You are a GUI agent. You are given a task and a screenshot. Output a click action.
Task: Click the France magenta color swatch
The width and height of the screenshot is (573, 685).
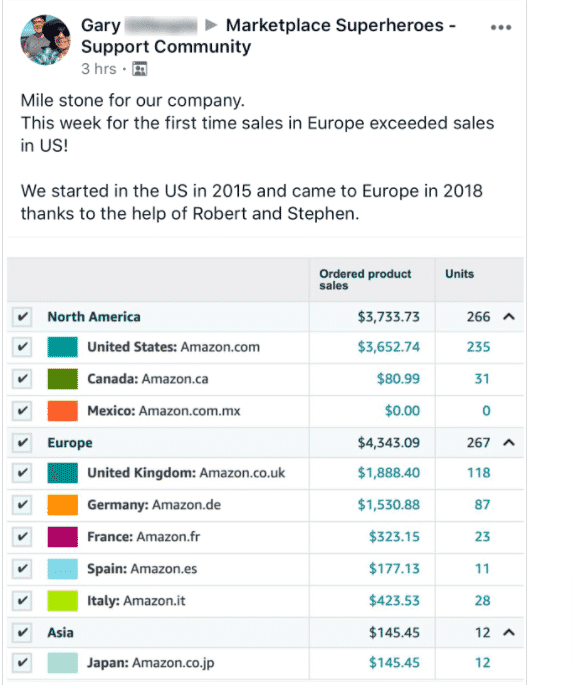[x=62, y=537]
